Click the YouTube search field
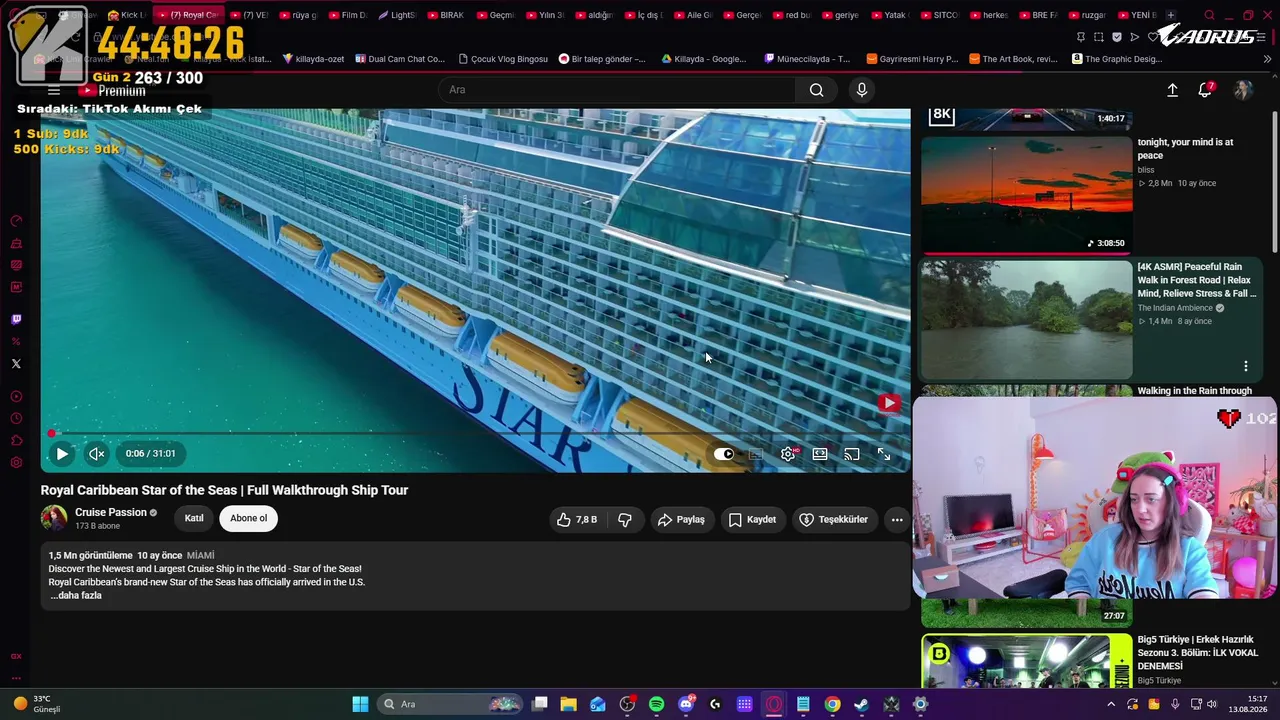The height and width of the screenshot is (720, 1280). tap(617, 90)
